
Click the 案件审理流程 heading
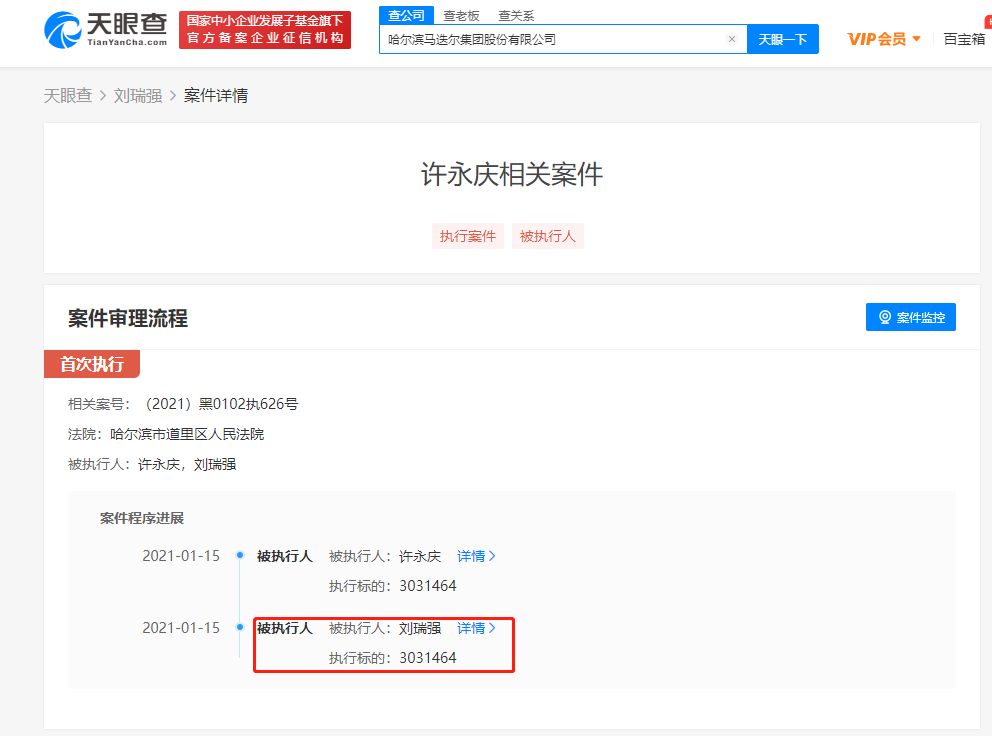click(x=128, y=318)
